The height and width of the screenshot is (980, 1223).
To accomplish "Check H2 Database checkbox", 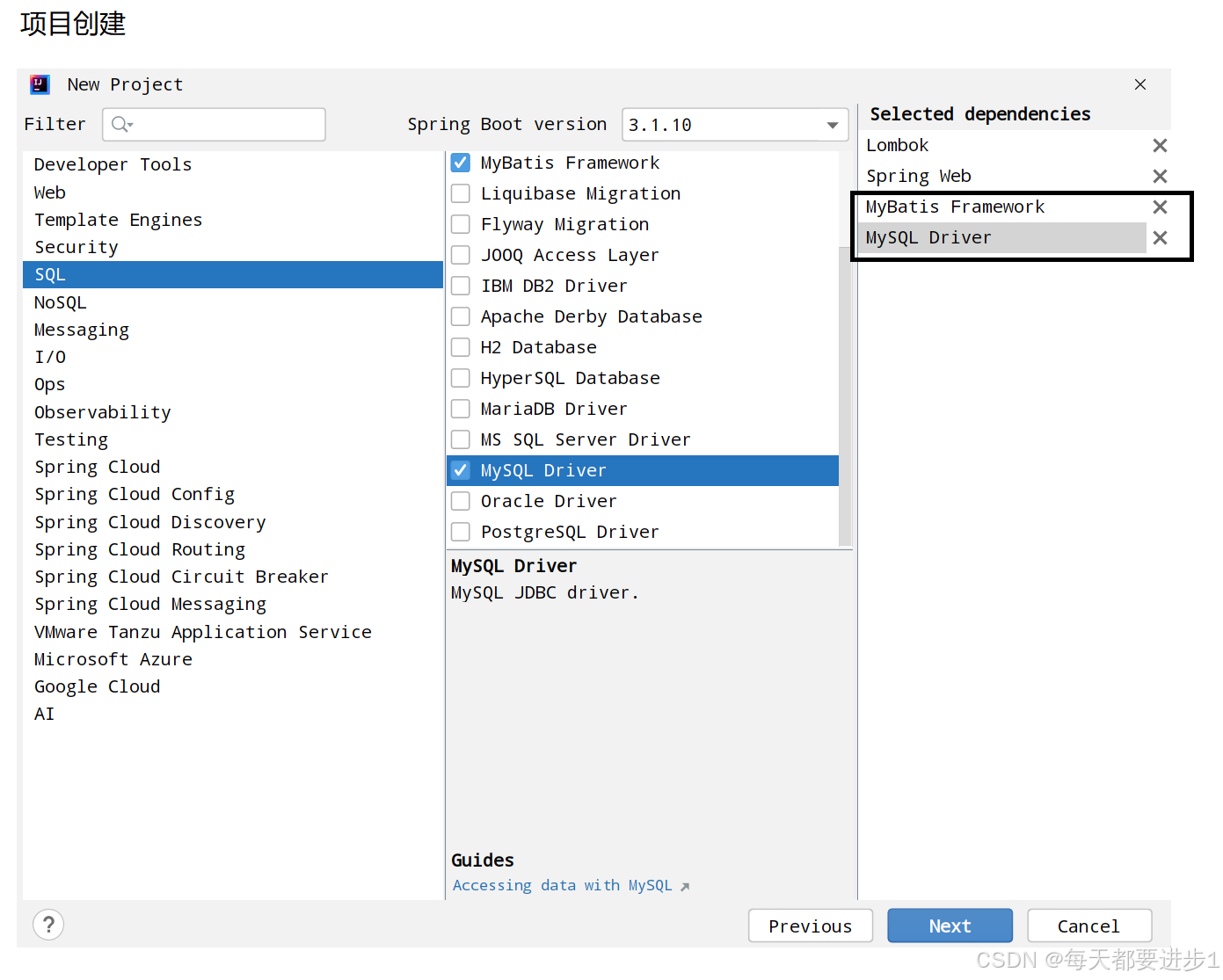I will 461,347.
